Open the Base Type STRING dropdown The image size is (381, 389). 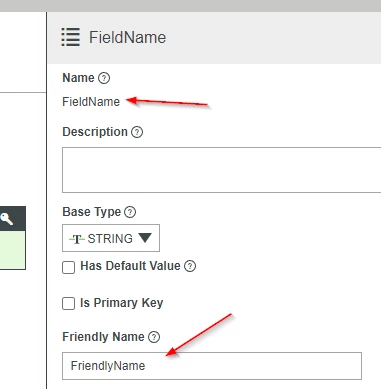point(111,238)
